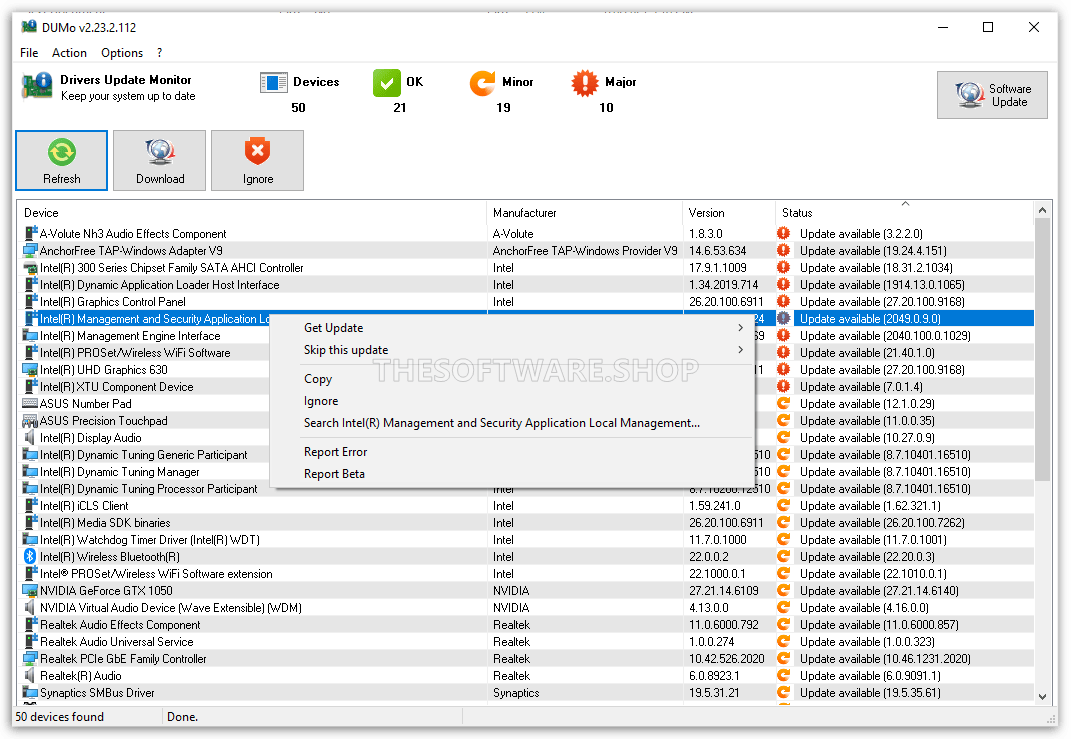1071x739 pixels.
Task: Expand the Get Update submenu arrow
Action: tap(740, 328)
